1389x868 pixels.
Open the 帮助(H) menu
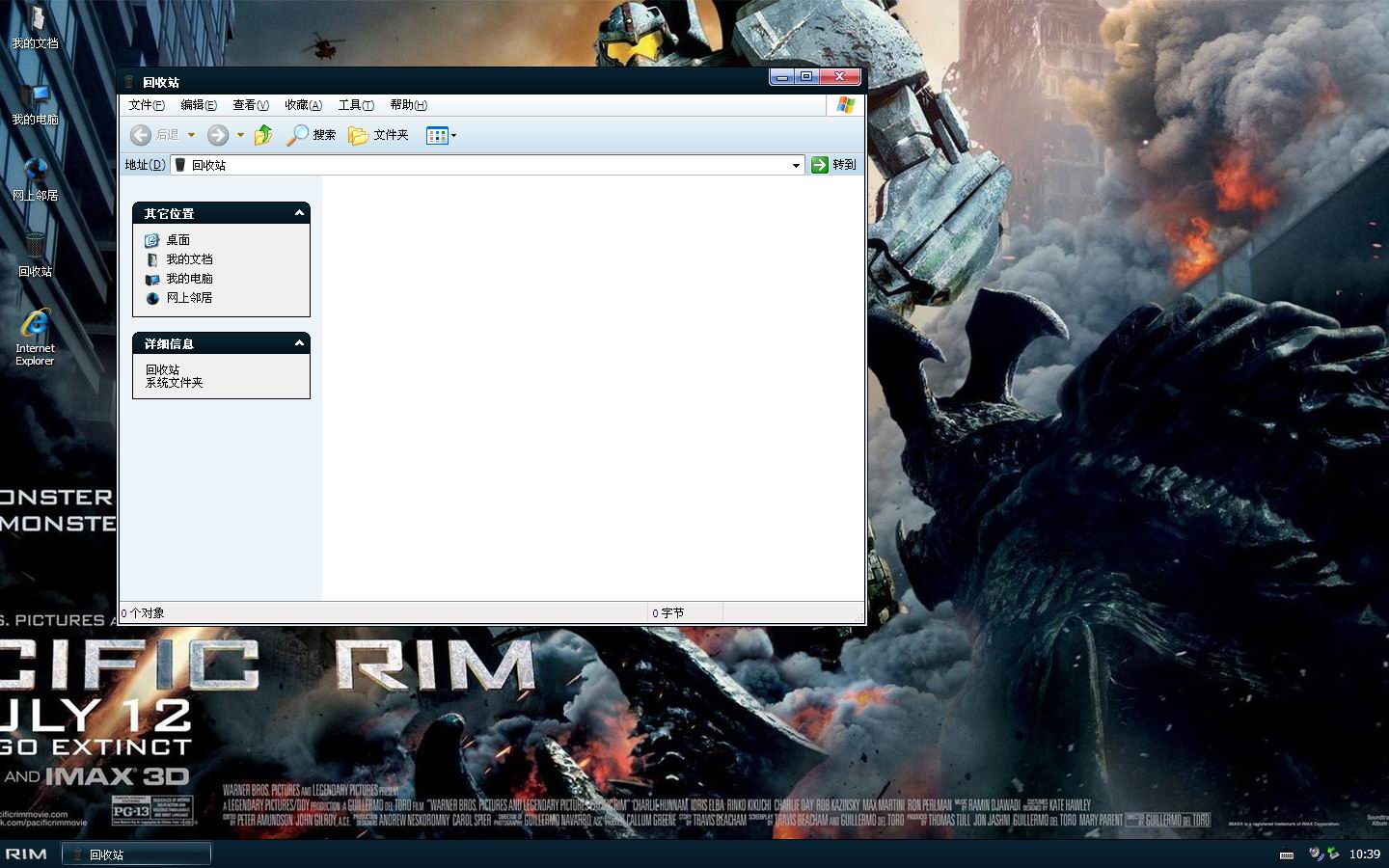tap(408, 105)
